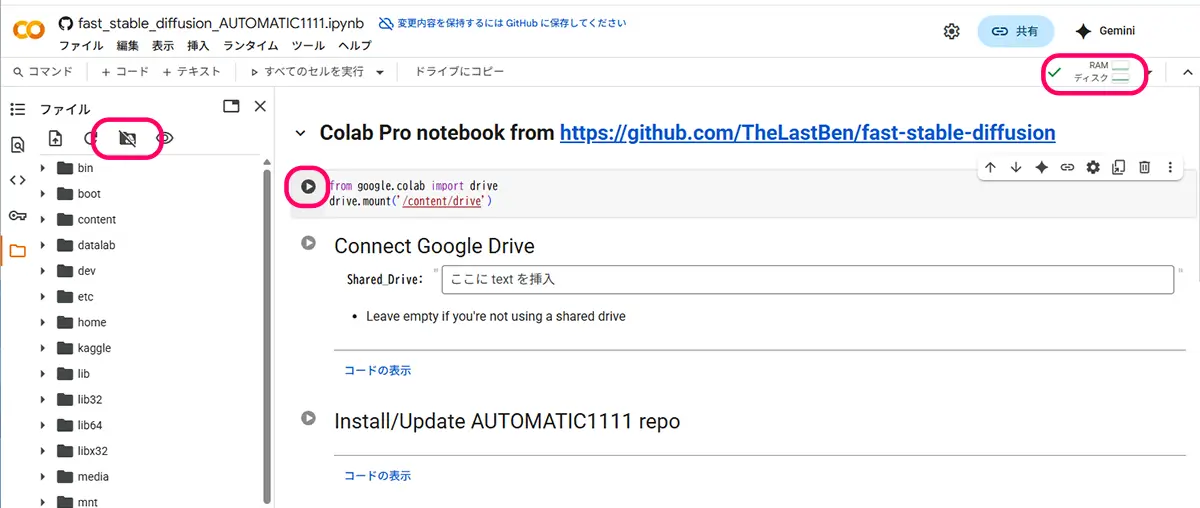The width and height of the screenshot is (1200, 508).
Task: Click the 共有 share button
Action: point(1015,31)
